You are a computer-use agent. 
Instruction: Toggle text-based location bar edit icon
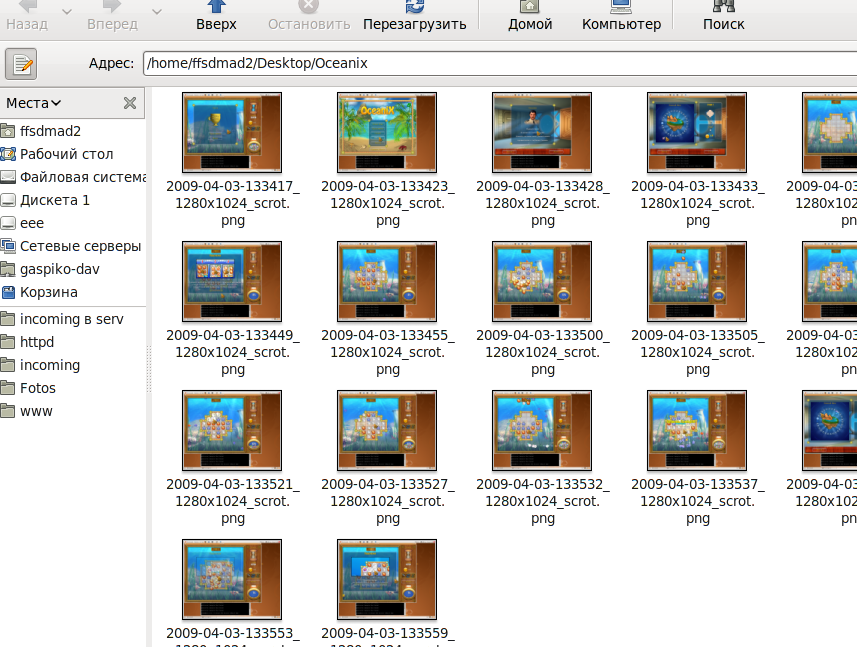tap(21, 64)
